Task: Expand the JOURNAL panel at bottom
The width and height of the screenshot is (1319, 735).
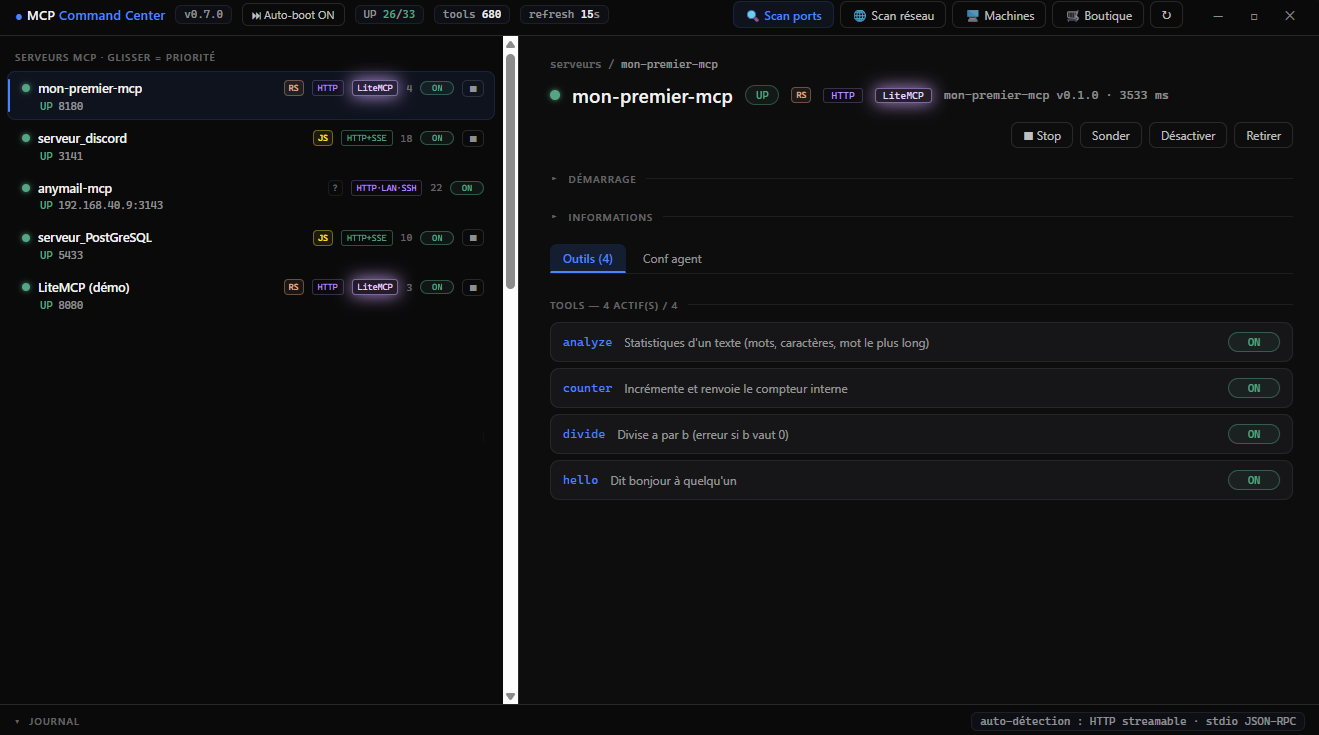Action: click(47, 721)
